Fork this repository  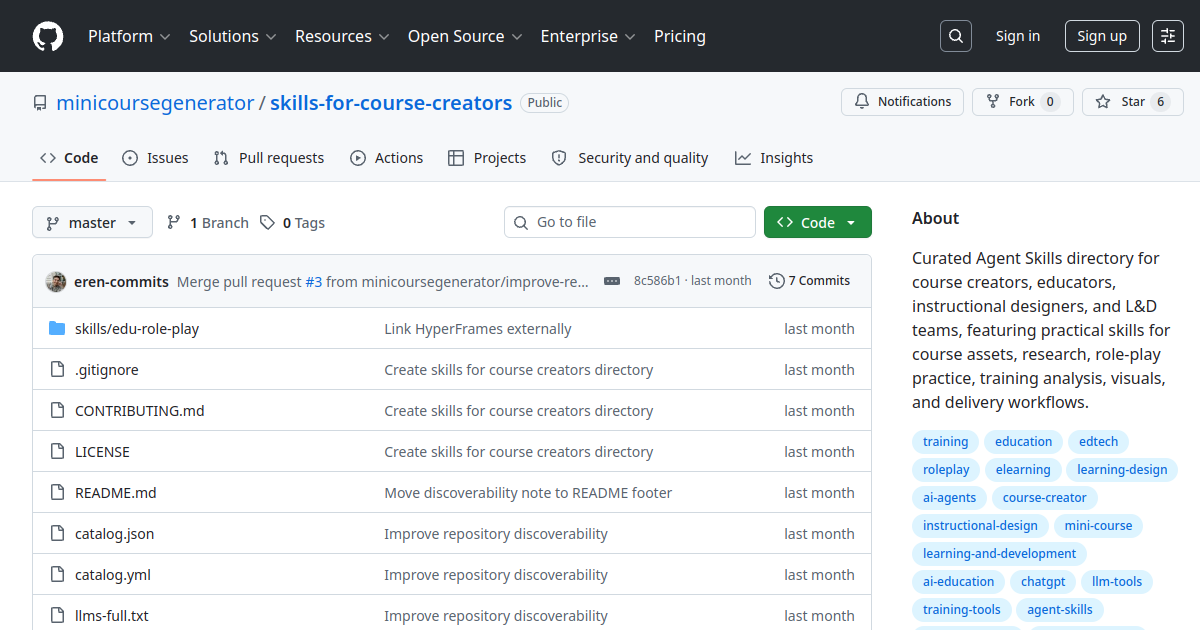(1022, 102)
